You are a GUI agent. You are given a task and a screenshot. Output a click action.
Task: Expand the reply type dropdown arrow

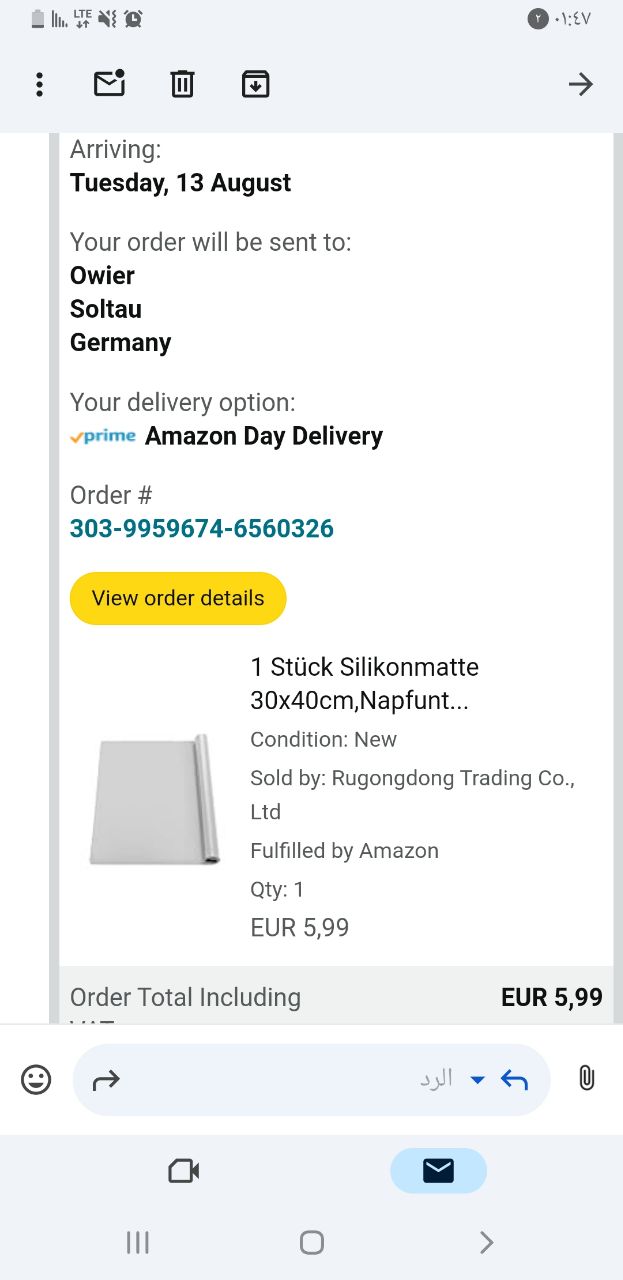tap(478, 1079)
